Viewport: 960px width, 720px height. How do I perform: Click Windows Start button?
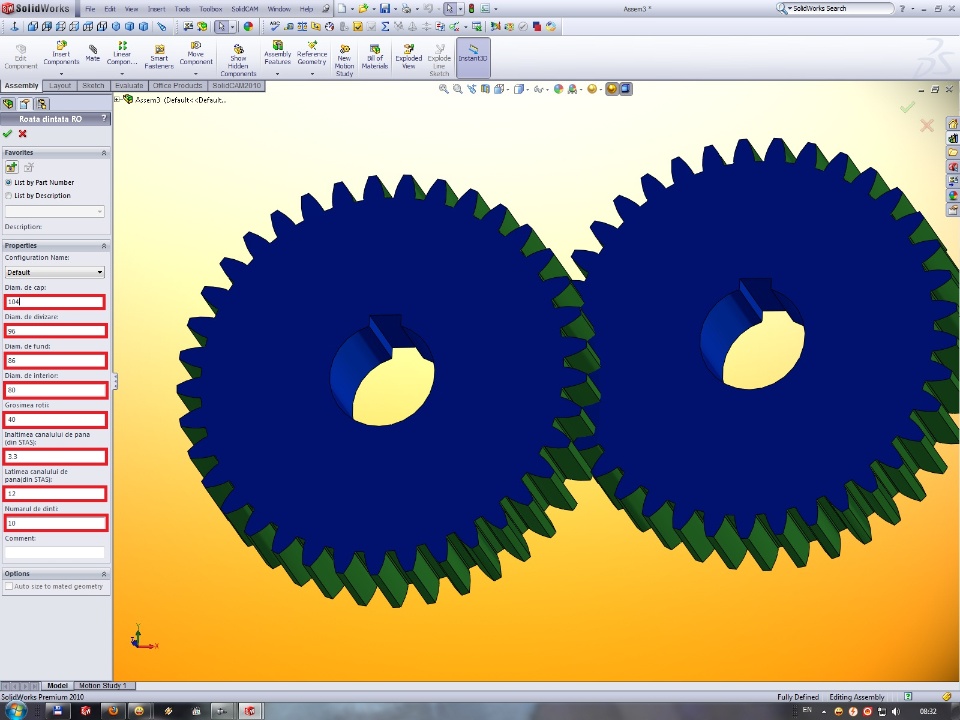(14, 711)
